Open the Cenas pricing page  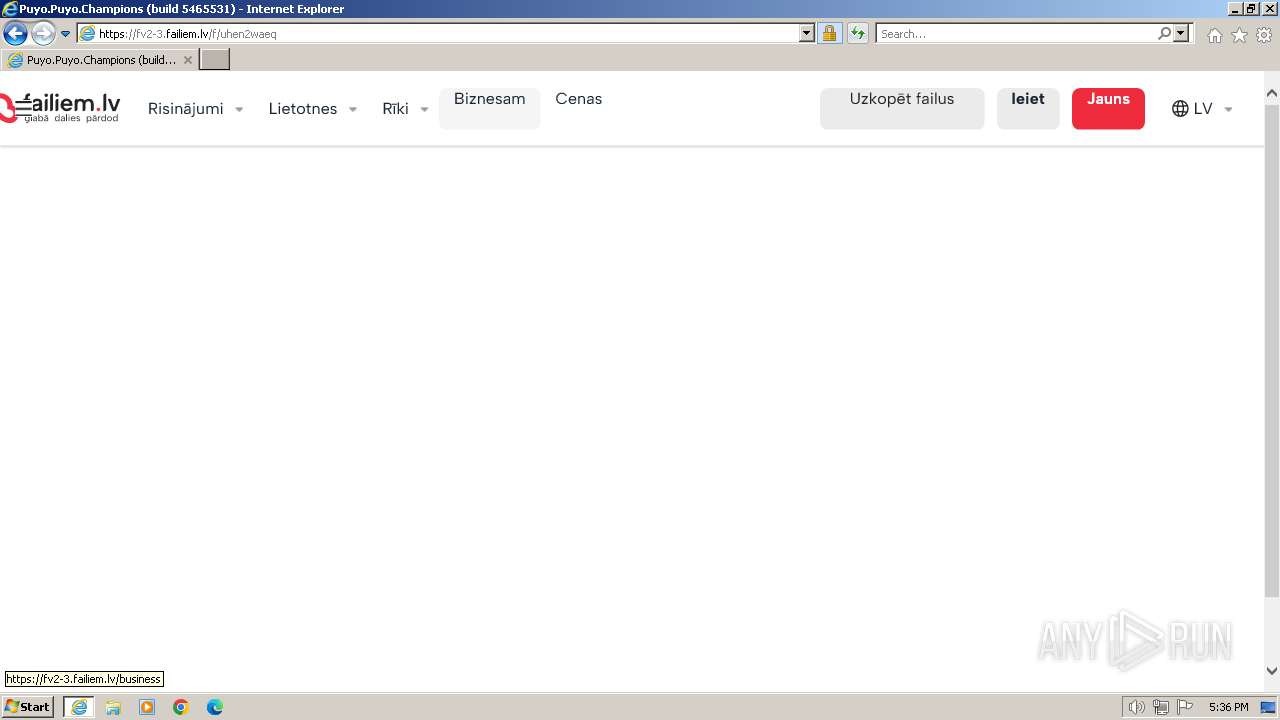(579, 99)
